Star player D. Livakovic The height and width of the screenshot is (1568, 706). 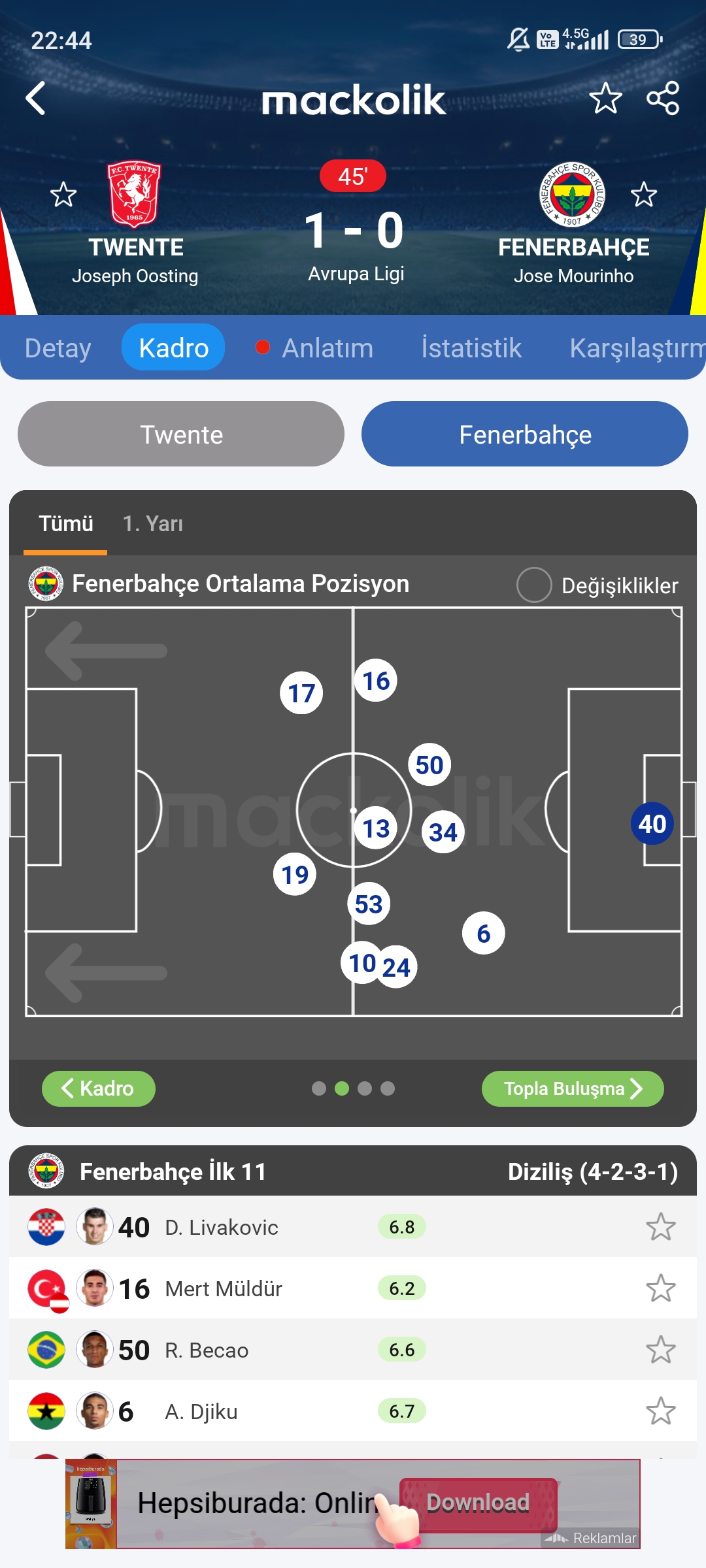[661, 1227]
